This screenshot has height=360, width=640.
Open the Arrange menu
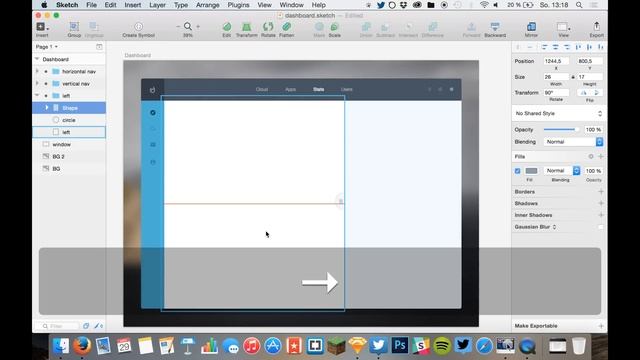(207, 5)
